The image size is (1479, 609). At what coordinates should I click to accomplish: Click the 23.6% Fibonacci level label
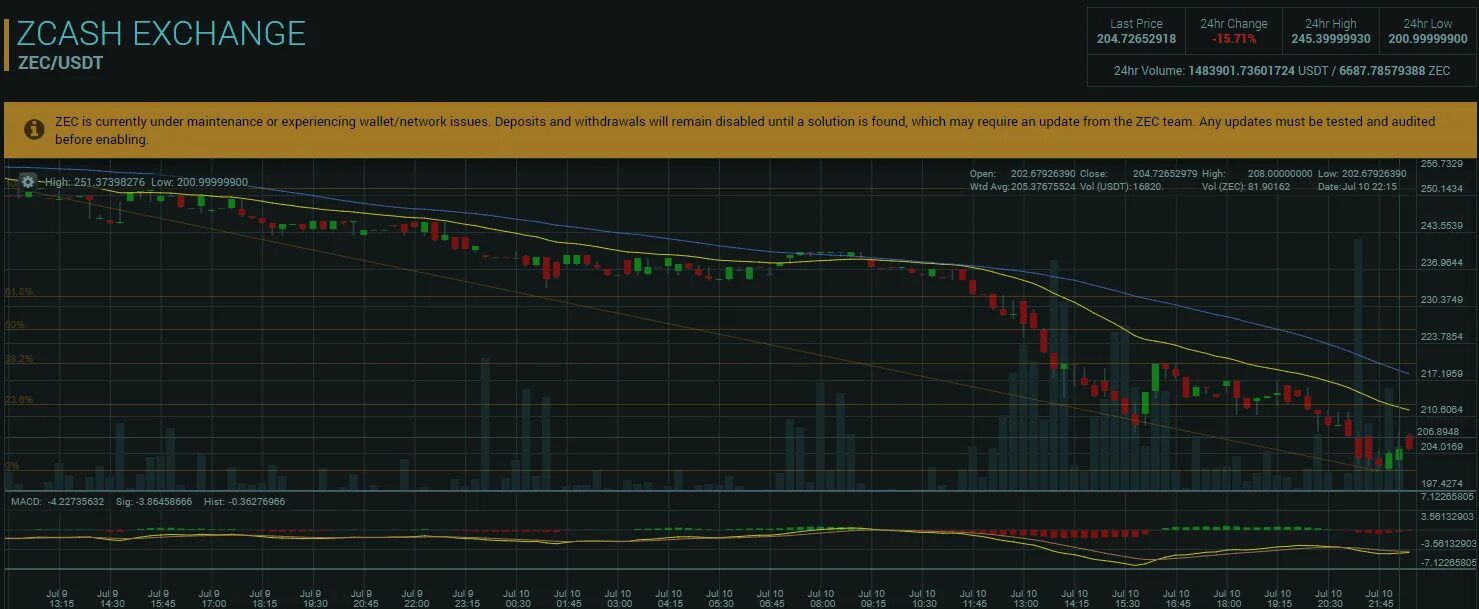tap(19, 399)
